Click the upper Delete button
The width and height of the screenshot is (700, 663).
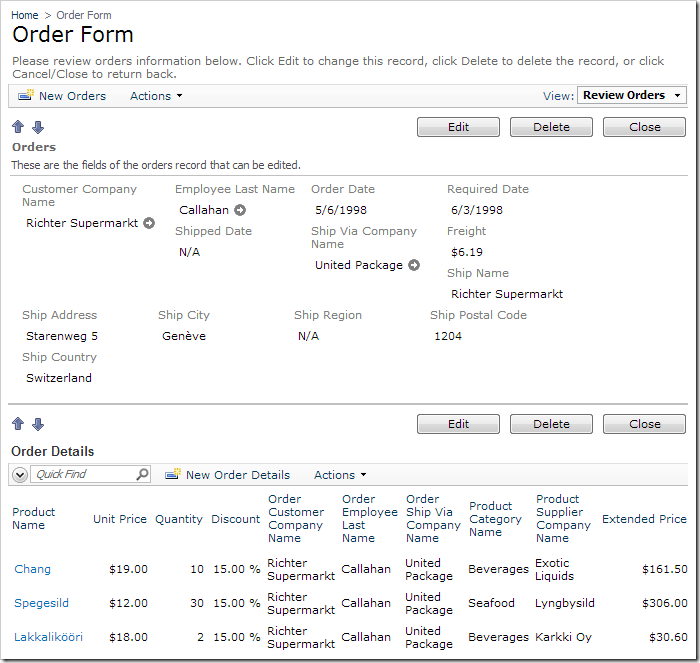coord(551,127)
